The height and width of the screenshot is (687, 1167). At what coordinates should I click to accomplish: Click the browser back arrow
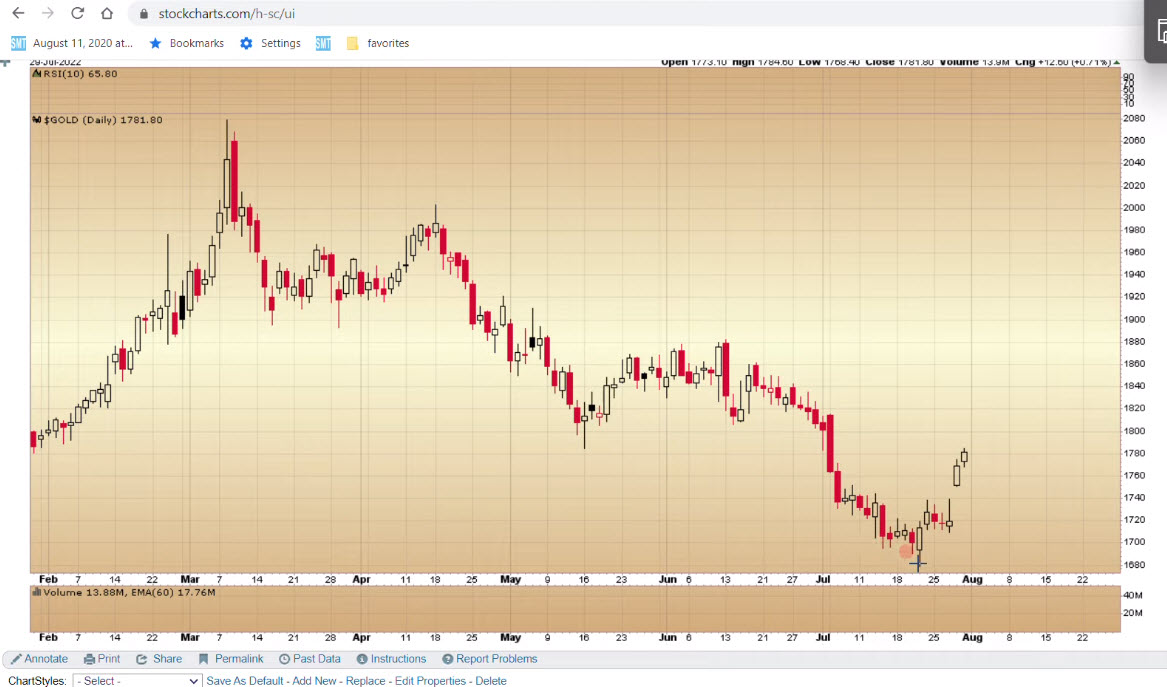(18, 14)
